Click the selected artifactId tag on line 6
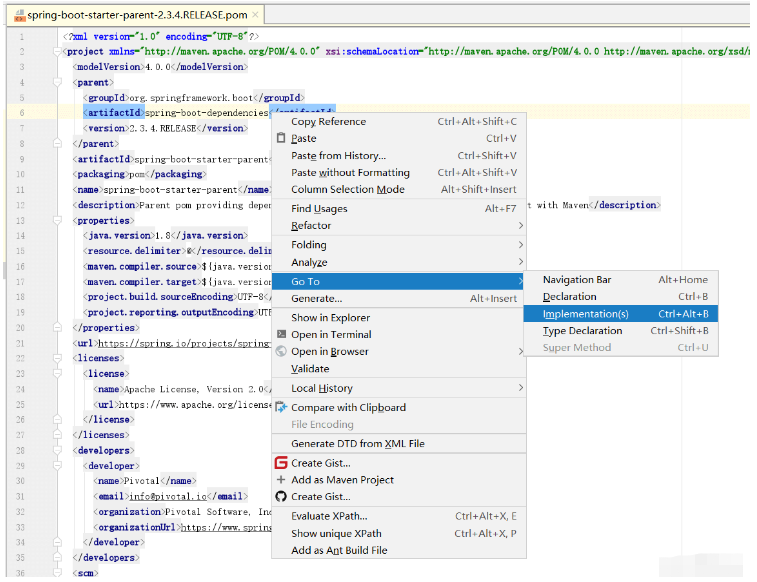The width and height of the screenshot is (757, 582). [113, 112]
